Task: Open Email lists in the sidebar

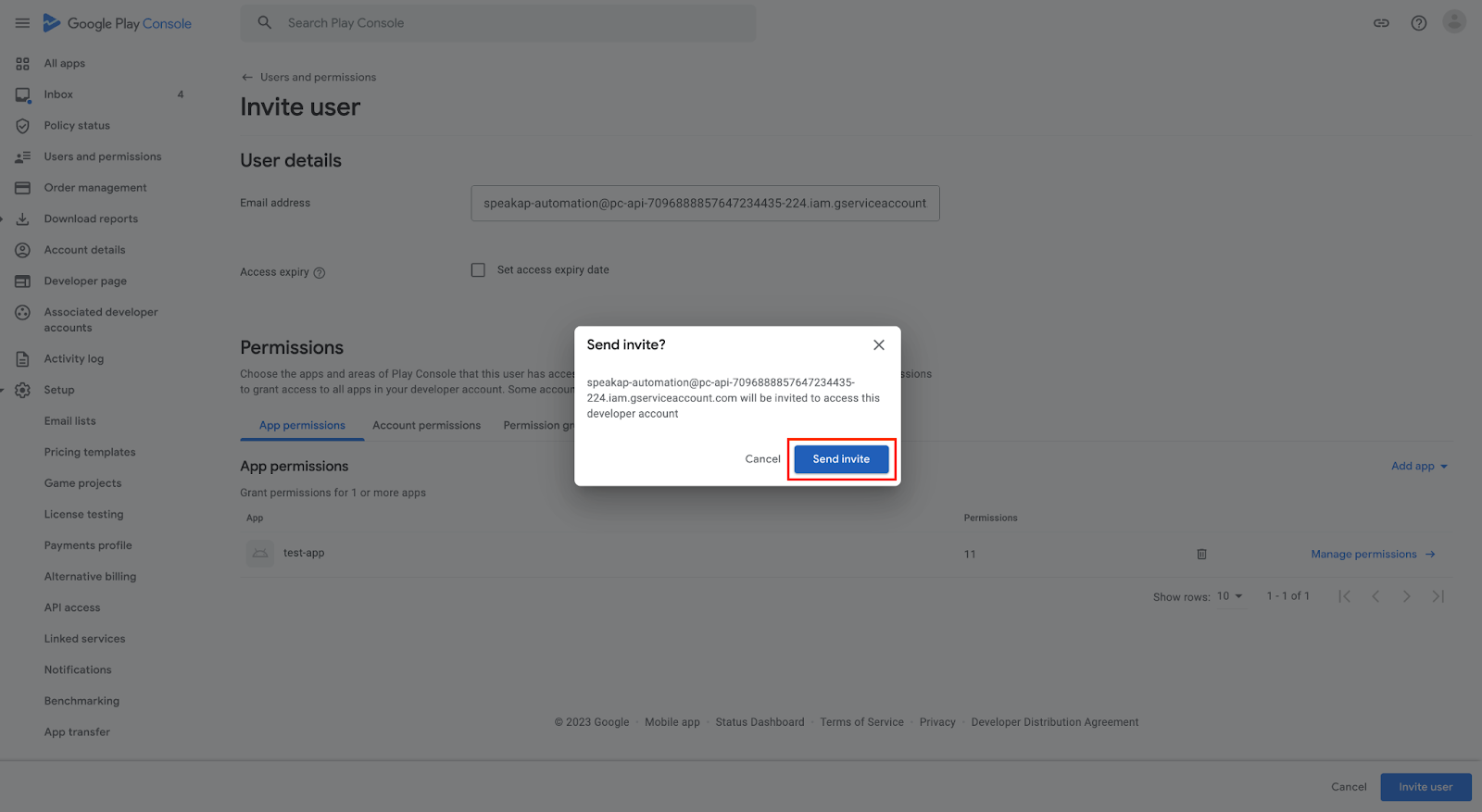Action: tap(70, 421)
